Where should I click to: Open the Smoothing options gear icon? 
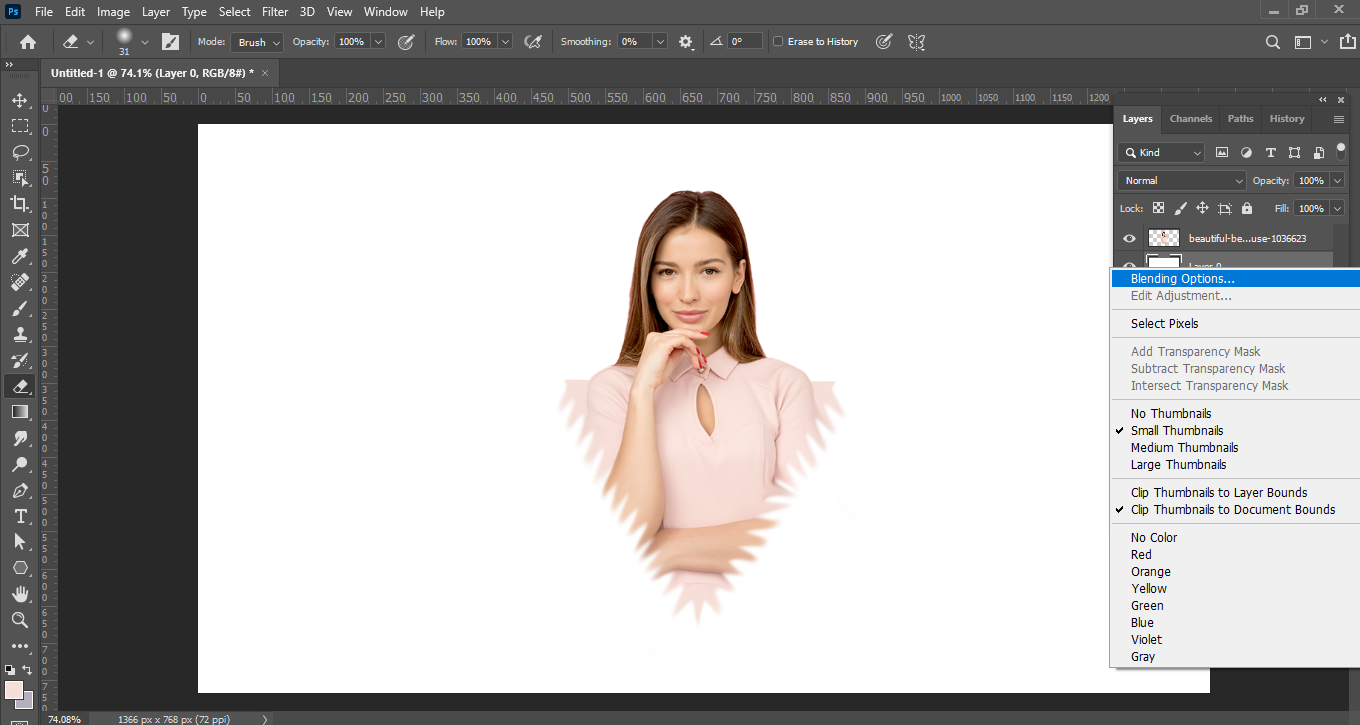pyautogui.click(x=686, y=42)
